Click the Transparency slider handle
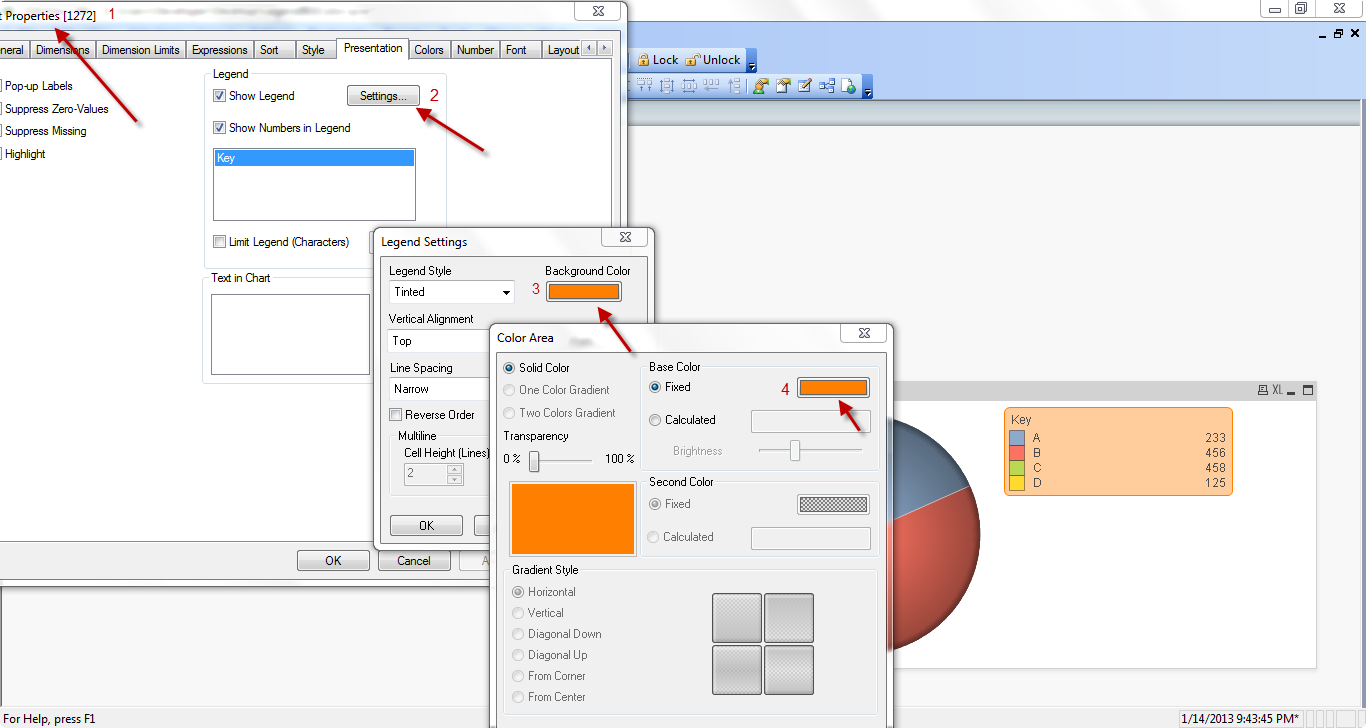This screenshot has height=728, width=1366. pyautogui.click(x=534, y=460)
